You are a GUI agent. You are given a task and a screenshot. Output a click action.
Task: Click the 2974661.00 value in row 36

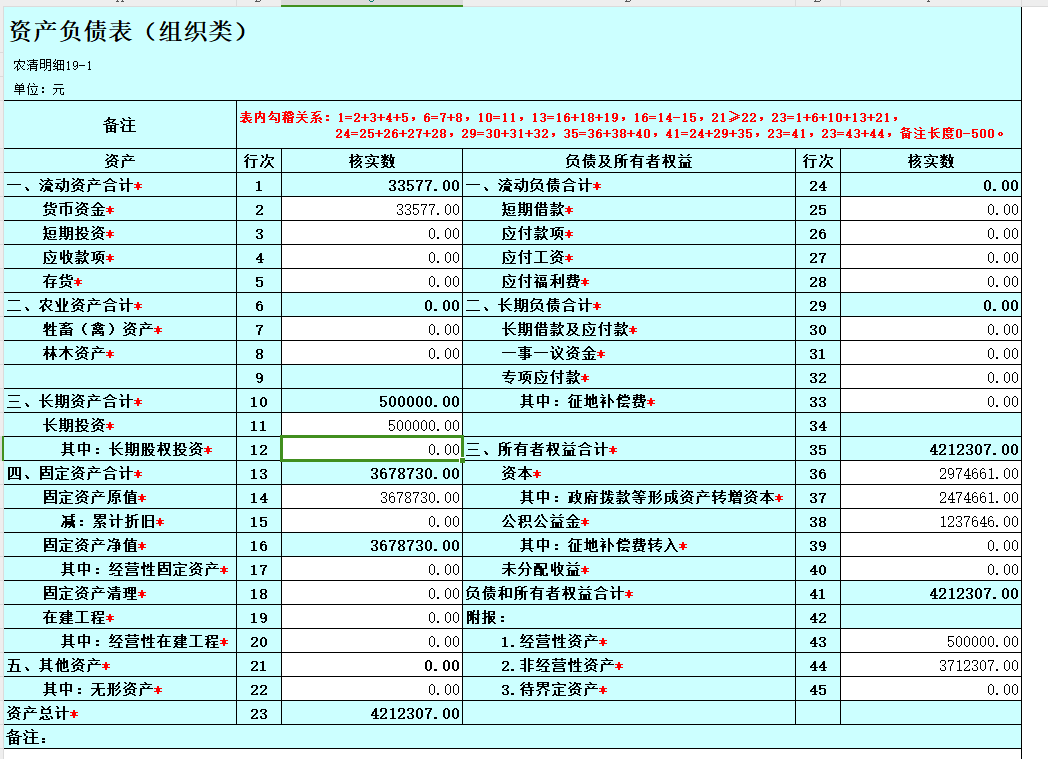point(930,474)
